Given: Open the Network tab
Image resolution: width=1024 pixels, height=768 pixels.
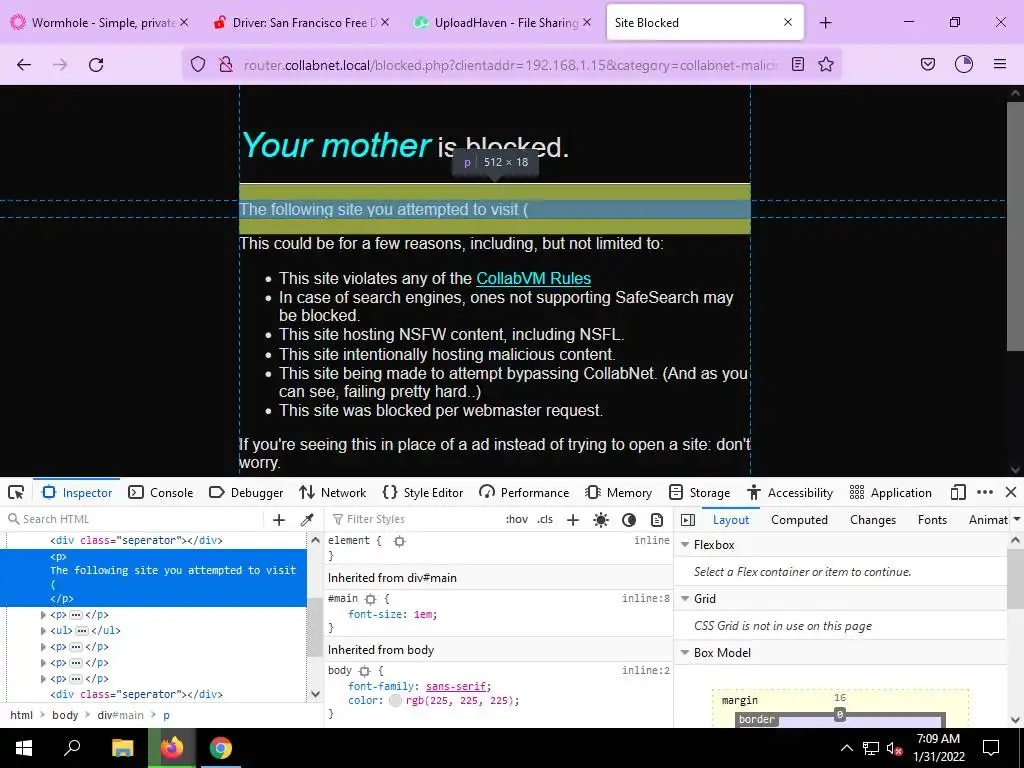Looking at the screenshot, I should click(x=332, y=492).
